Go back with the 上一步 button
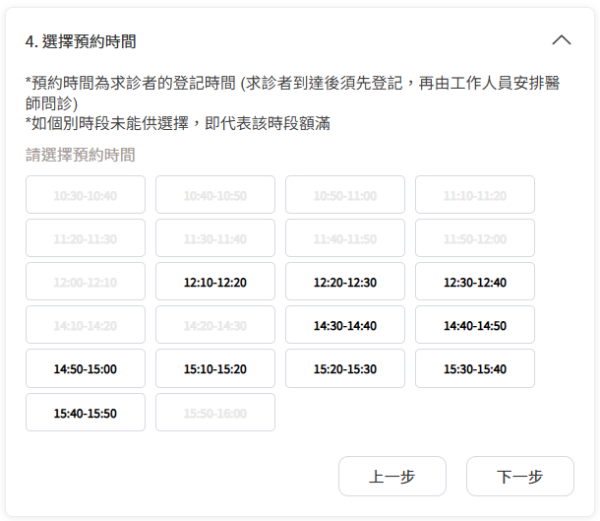The height and width of the screenshot is (521, 600). [392, 476]
